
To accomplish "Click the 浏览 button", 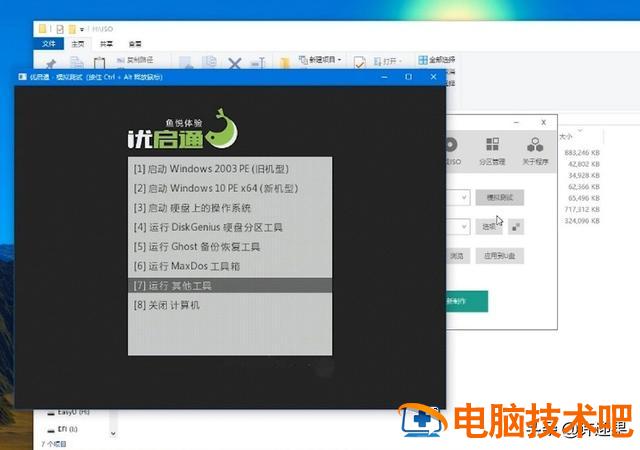I will (x=457, y=256).
